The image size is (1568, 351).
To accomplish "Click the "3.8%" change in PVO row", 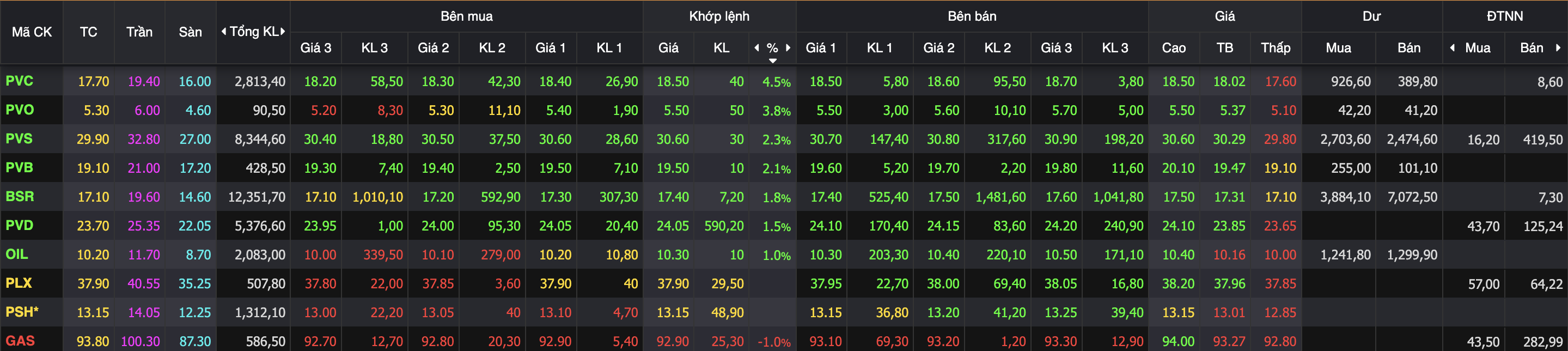I will [776, 111].
